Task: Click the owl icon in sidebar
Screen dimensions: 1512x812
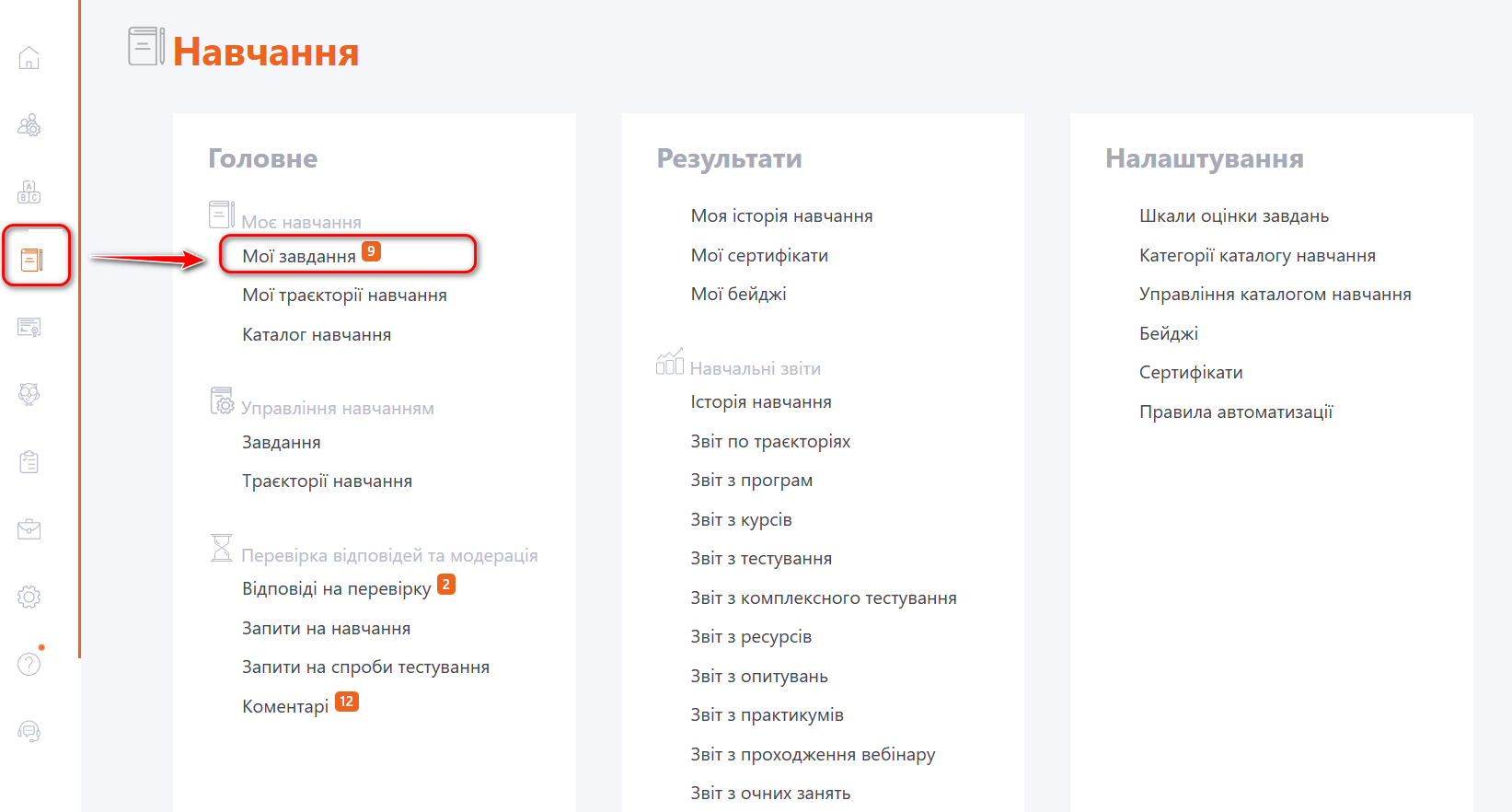Action: pos(29,395)
